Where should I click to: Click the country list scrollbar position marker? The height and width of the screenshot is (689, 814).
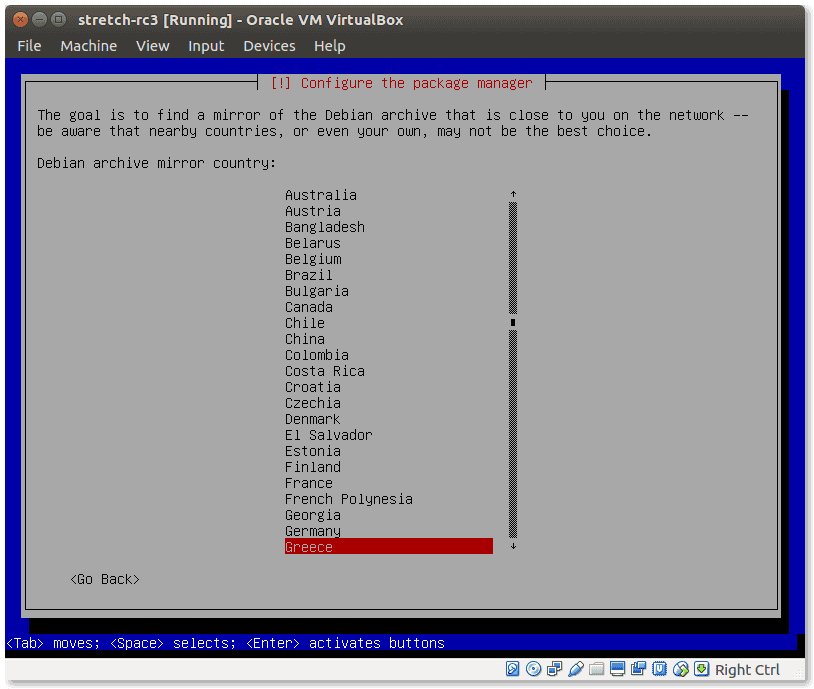click(x=513, y=323)
